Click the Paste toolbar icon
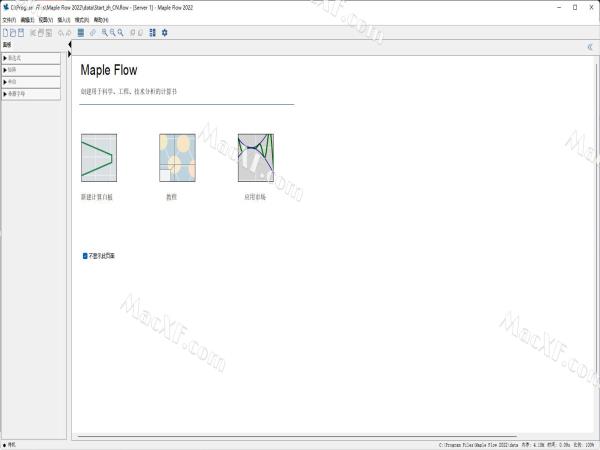 [x=49, y=33]
